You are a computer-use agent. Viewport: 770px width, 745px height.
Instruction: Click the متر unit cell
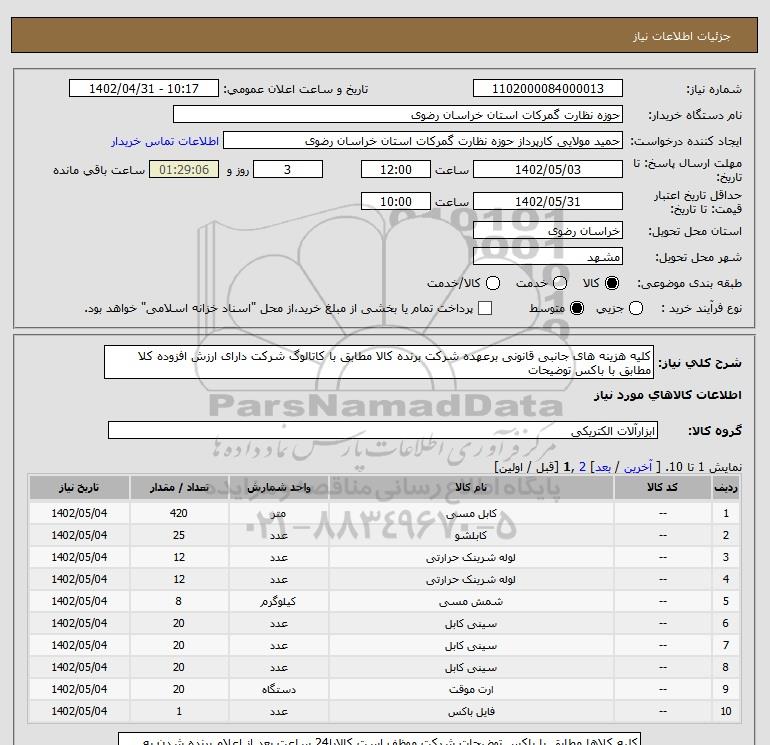point(278,514)
